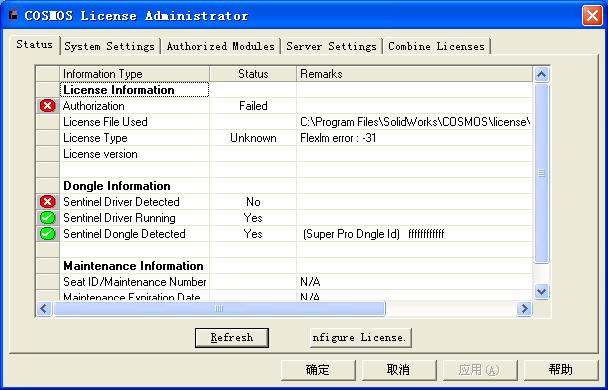Click the red error icon beside Authorization
This screenshot has height=390, width=608.
pos(48,105)
